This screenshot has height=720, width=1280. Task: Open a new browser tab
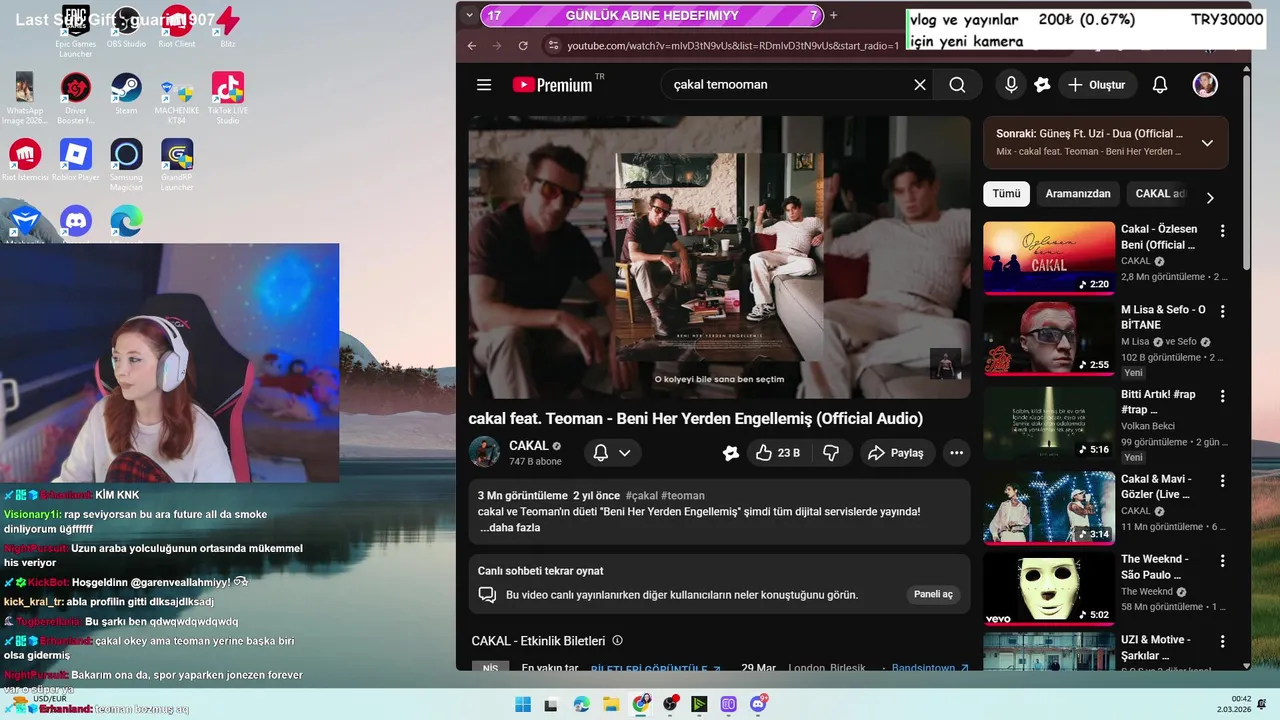pyautogui.click(x=833, y=15)
